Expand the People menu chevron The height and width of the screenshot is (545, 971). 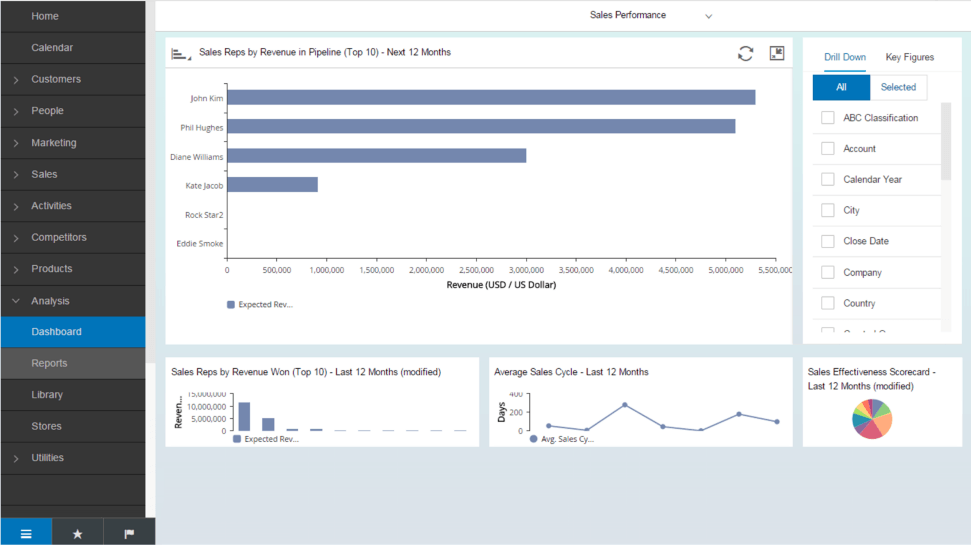click(x=16, y=111)
